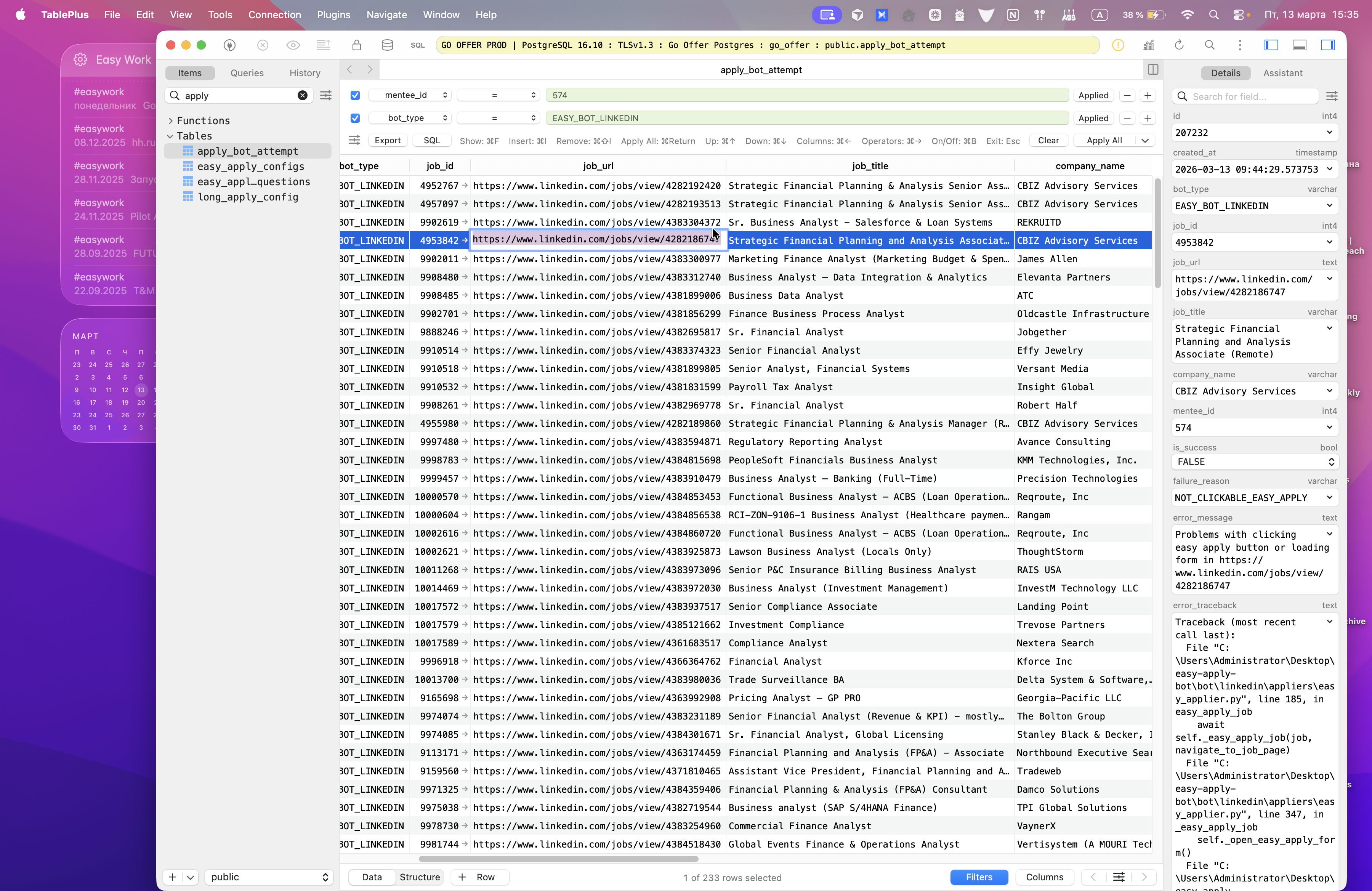
Task: Click the horizontal scrollbar under the table
Action: click(x=558, y=859)
